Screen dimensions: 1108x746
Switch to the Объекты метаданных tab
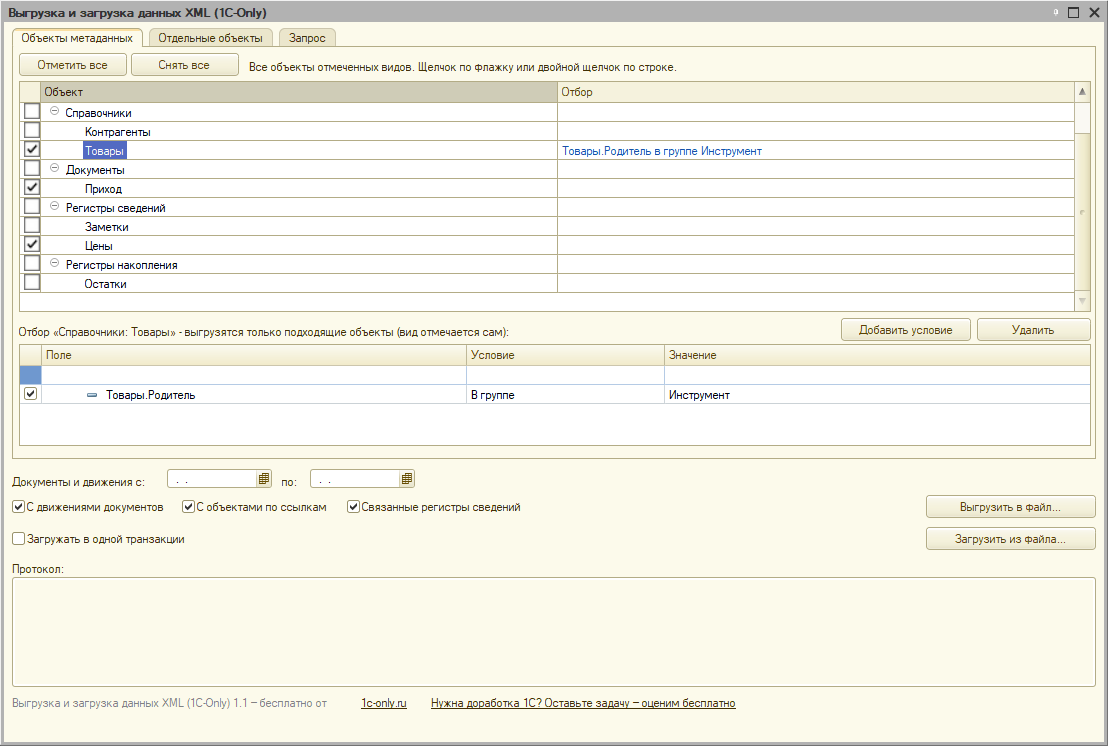(77, 38)
